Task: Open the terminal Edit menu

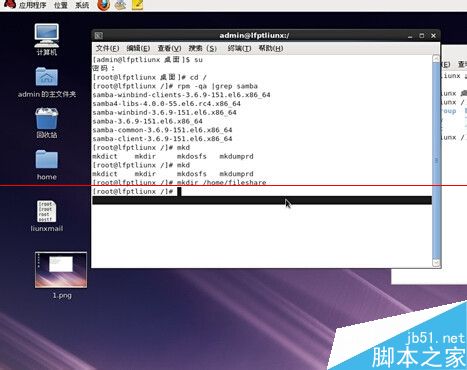Action: pyautogui.click(x=138, y=48)
